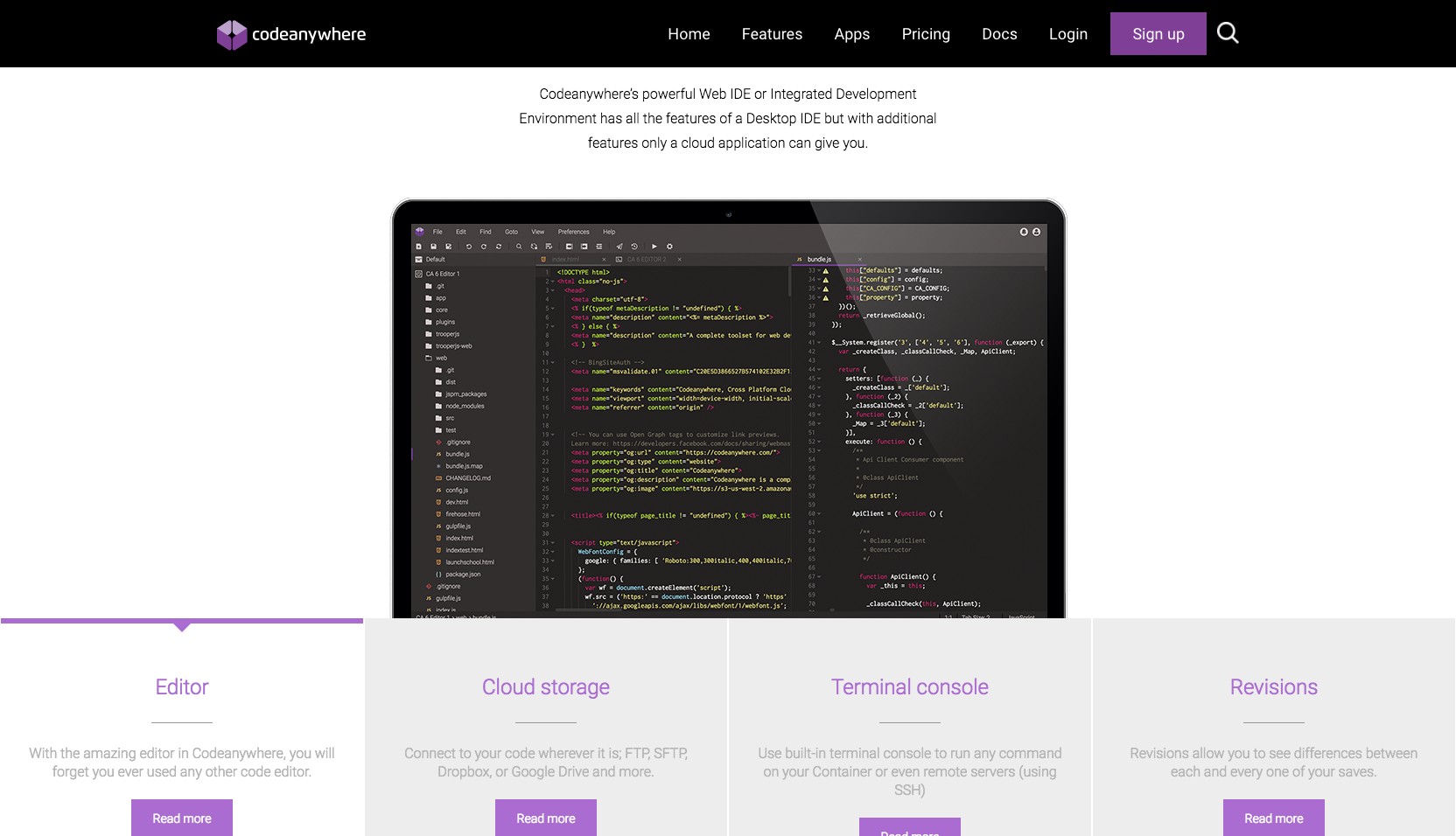Click the magnifier Find icon in IDE toolbar
The image size is (1456, 836).
click(519, 247)
